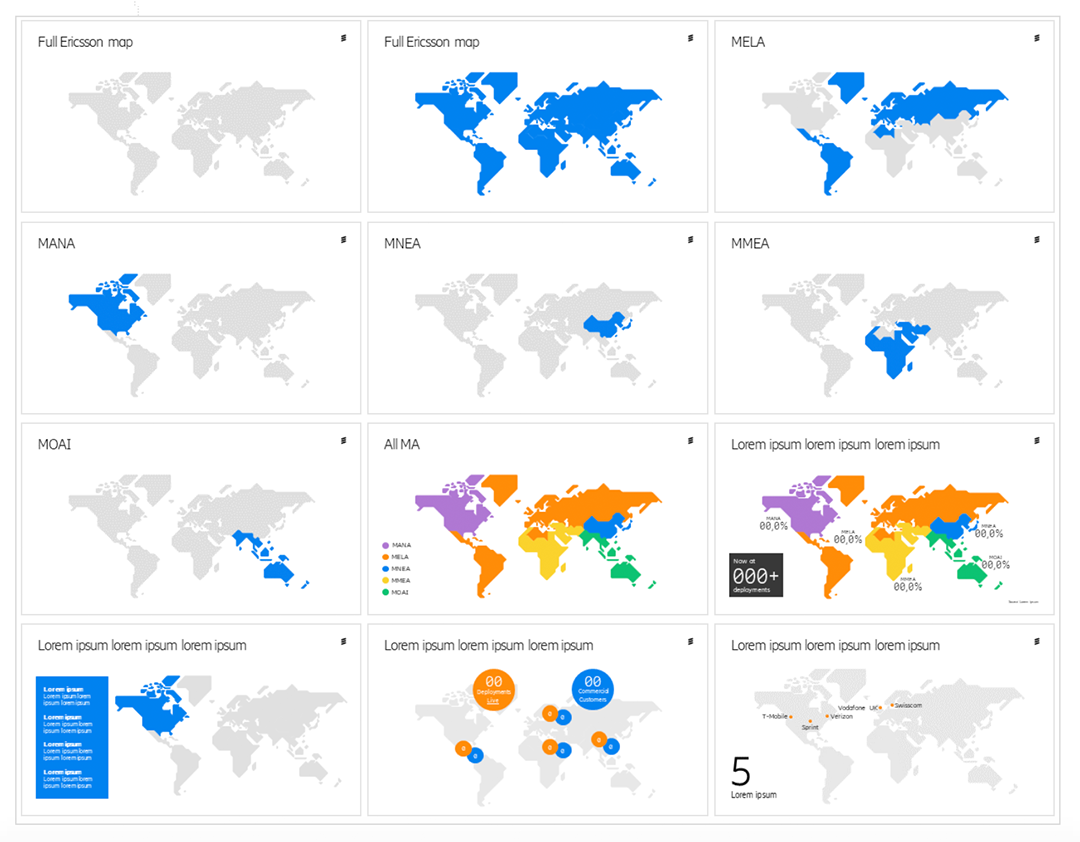Viewport: 1080px width, 842px height.
Task: Click the blue Lorem ipsum text panel
Action: 72,737
